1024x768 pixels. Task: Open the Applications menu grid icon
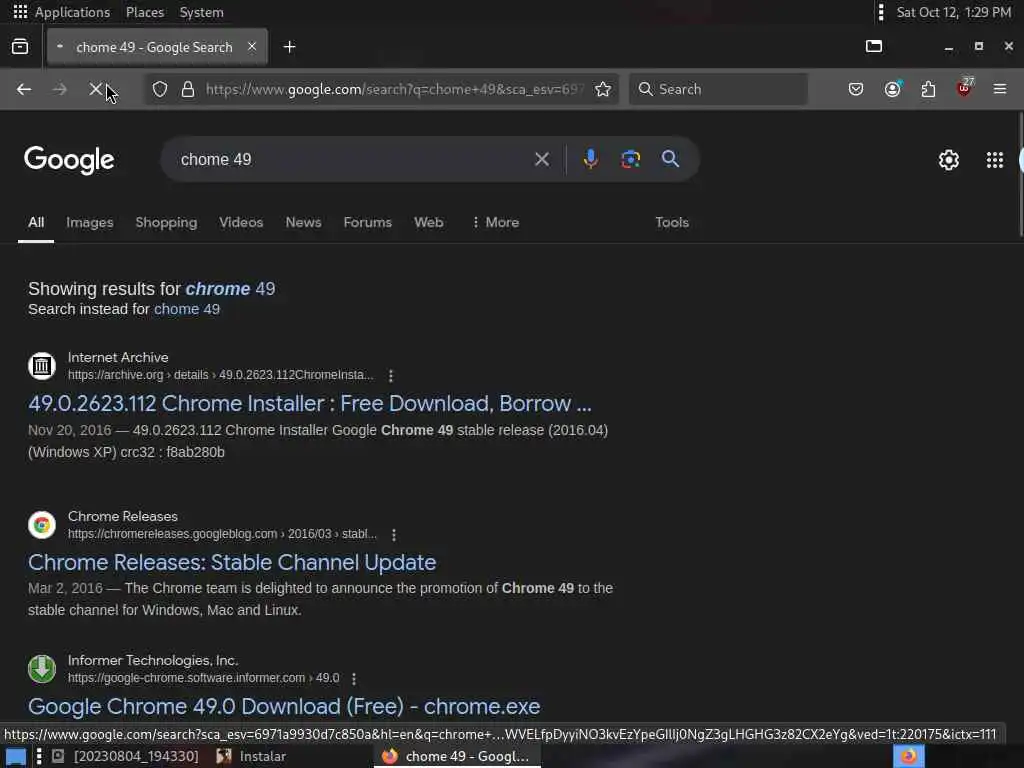tap(20, 12)
